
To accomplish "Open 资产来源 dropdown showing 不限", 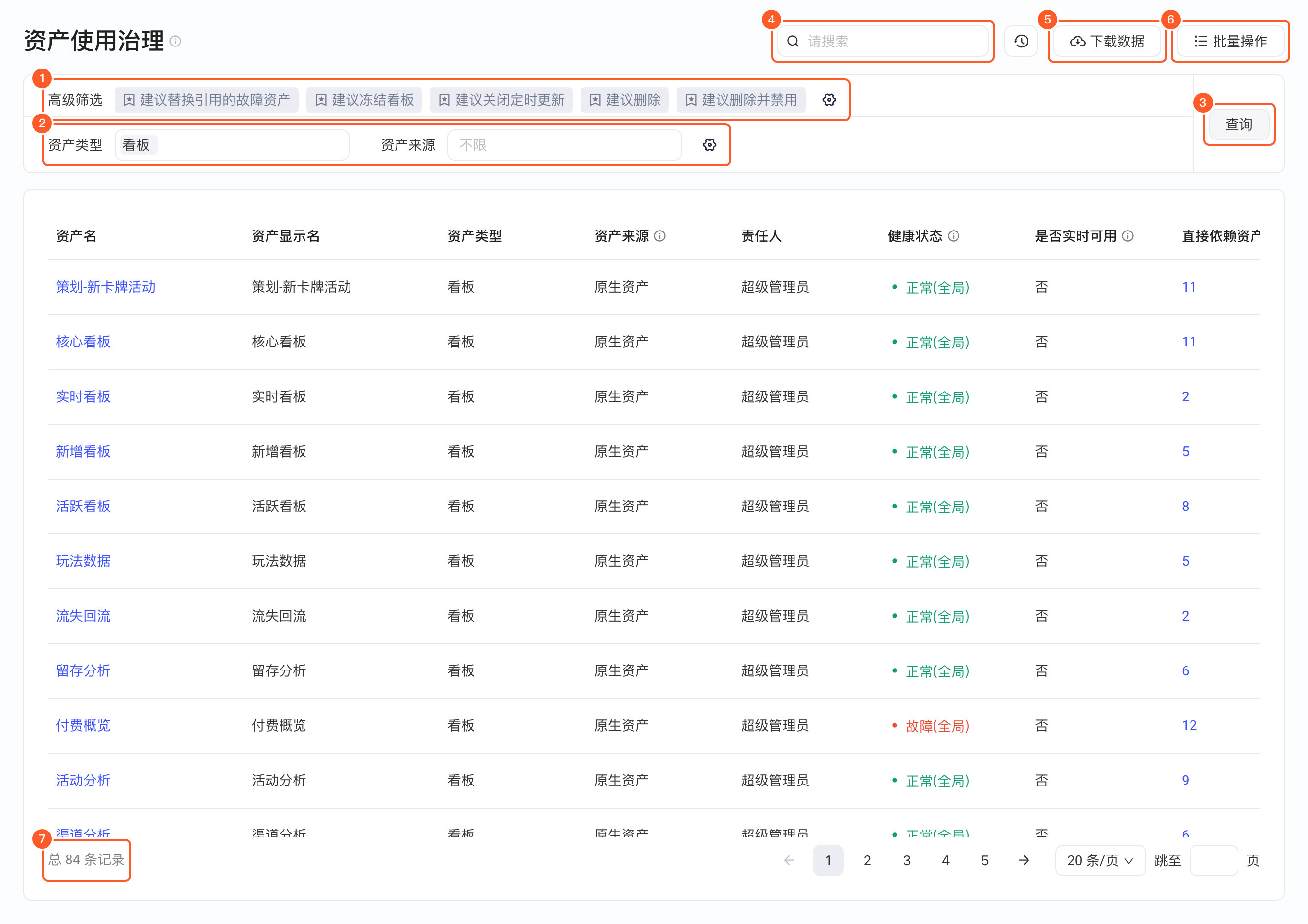I will pyautogui.click(x=564, y=145).
